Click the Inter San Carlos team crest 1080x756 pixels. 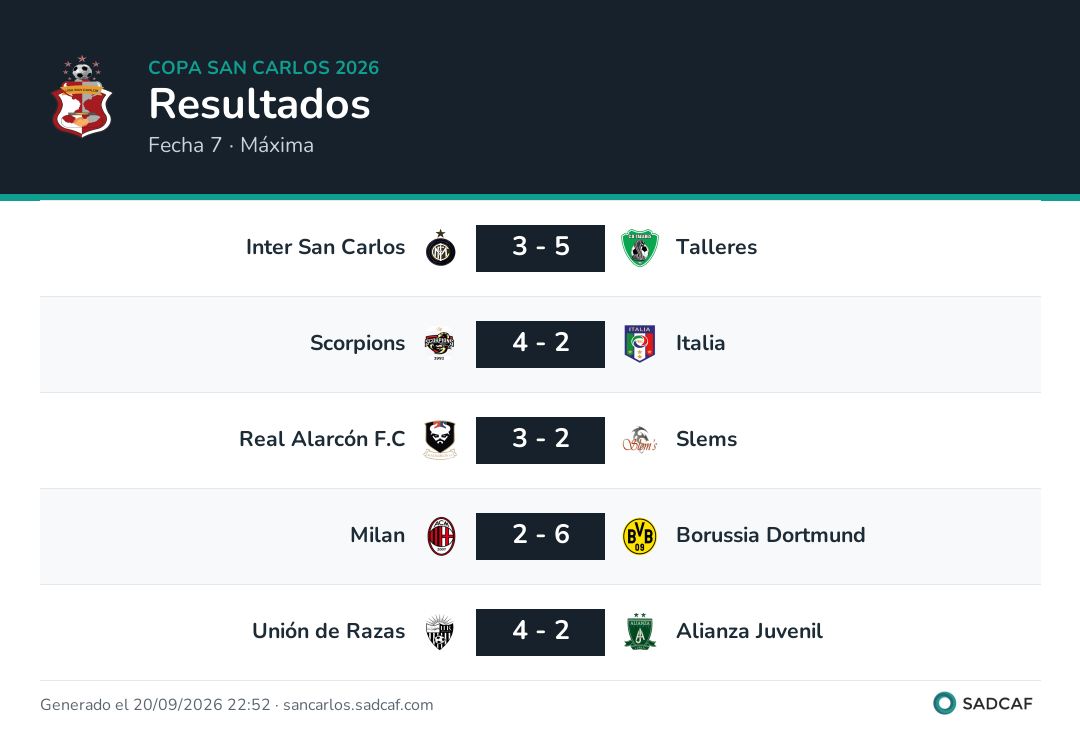pyautogui.click(x=440, y=248)
